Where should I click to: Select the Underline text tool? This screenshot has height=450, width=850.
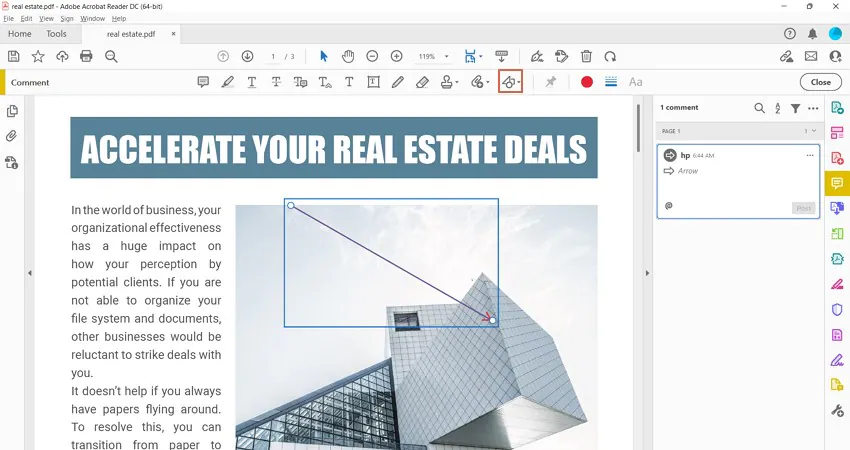(252, 82)
